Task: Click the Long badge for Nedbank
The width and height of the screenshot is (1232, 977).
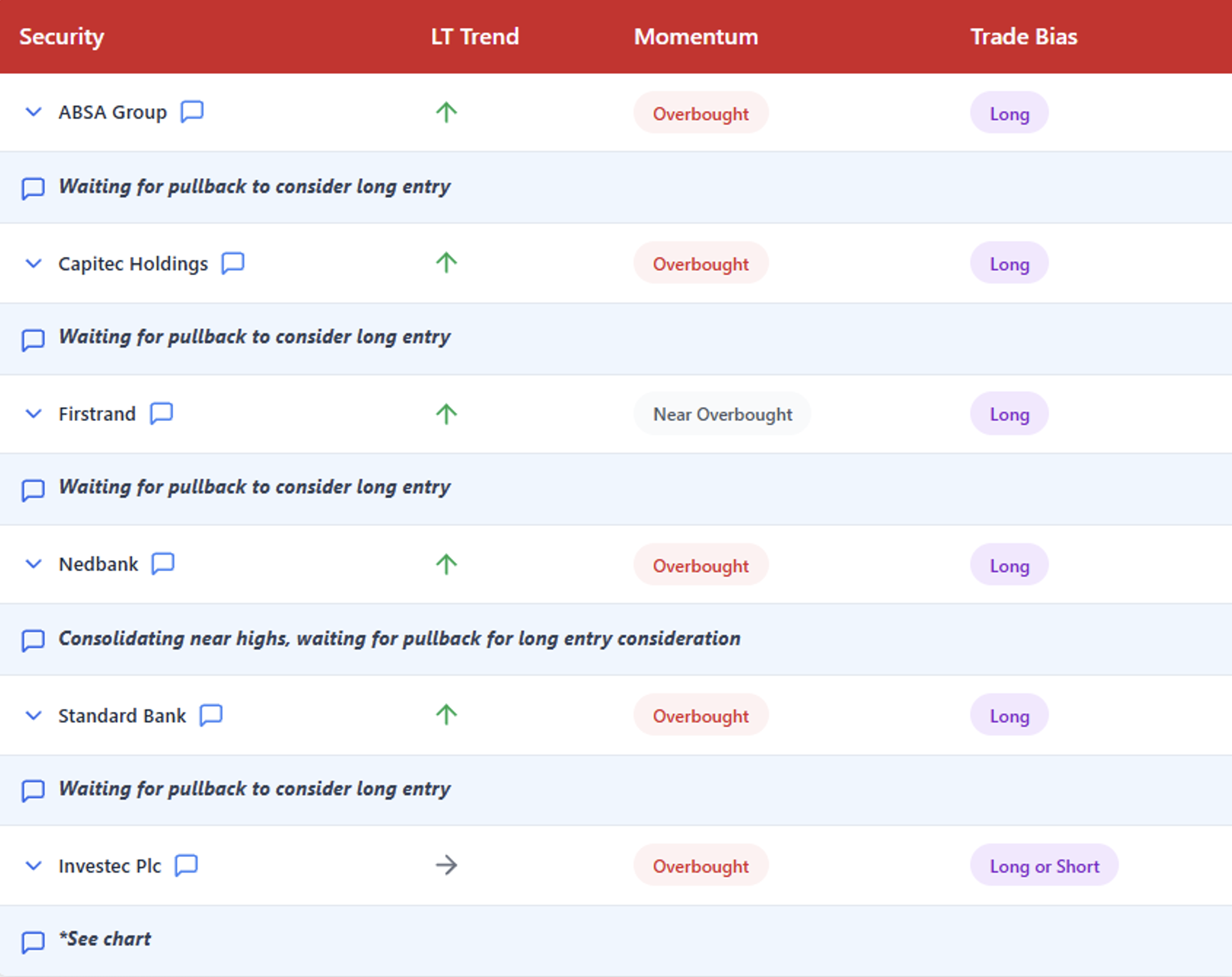Action: [x=1009, y=565]
